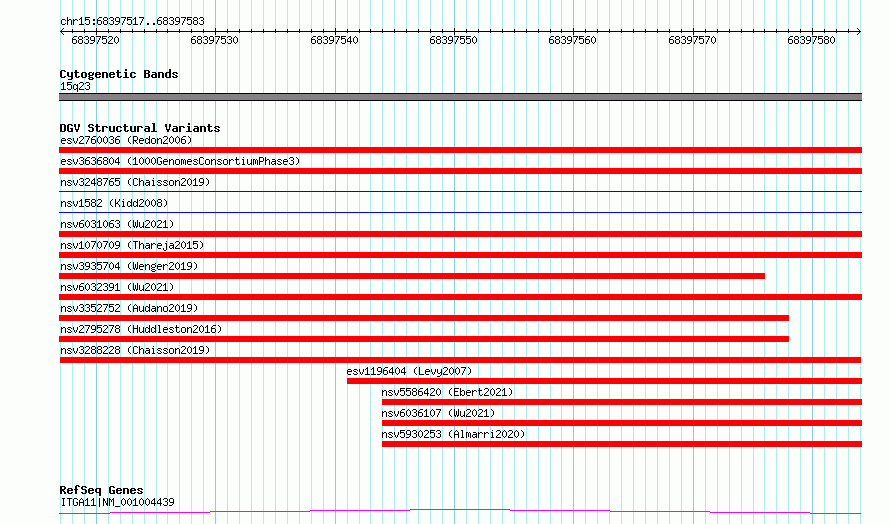This screenshot has width=890, height=524.
Task: Click ruler position 68397550
Action: (x=454, y=40)
